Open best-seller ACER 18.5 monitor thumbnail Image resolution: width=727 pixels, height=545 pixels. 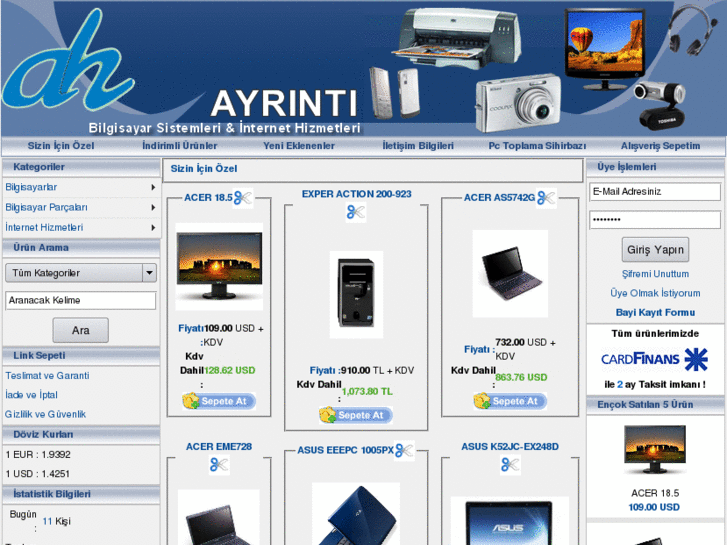pyautogui.click(x=654, y=450)
